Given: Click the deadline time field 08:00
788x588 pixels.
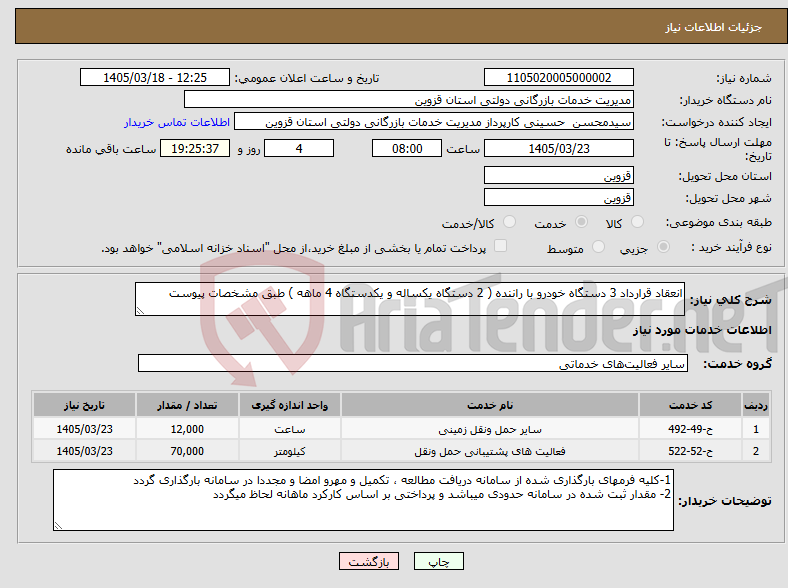Looking at the screenshot, I should (x=407, y=148).
